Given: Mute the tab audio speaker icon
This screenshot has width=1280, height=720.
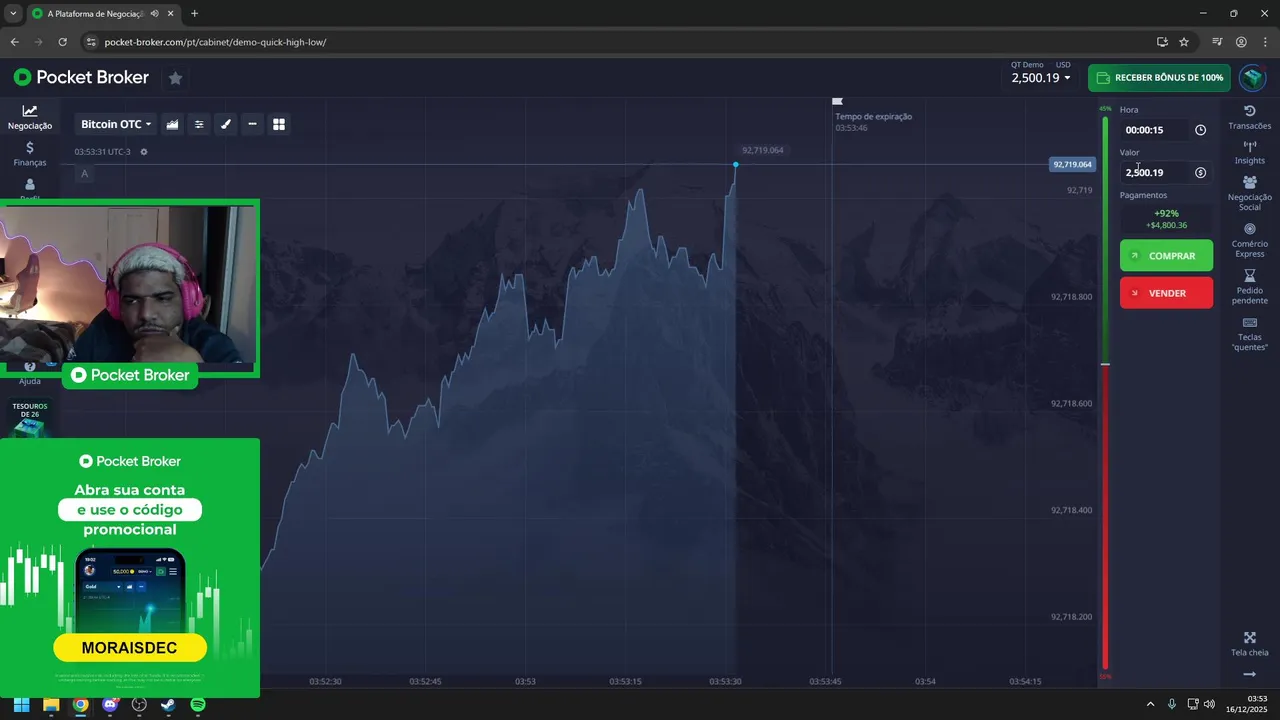Looking at the screenshot, I should (154, 14).
